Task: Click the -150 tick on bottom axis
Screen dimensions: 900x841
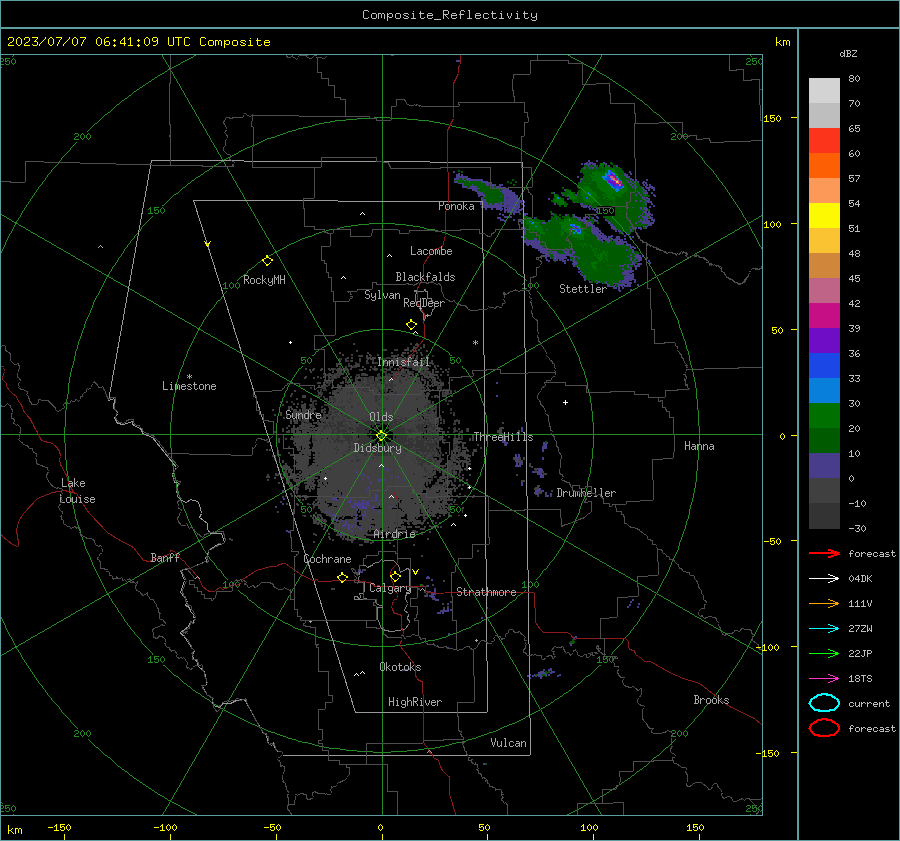Action: (59, 827)
